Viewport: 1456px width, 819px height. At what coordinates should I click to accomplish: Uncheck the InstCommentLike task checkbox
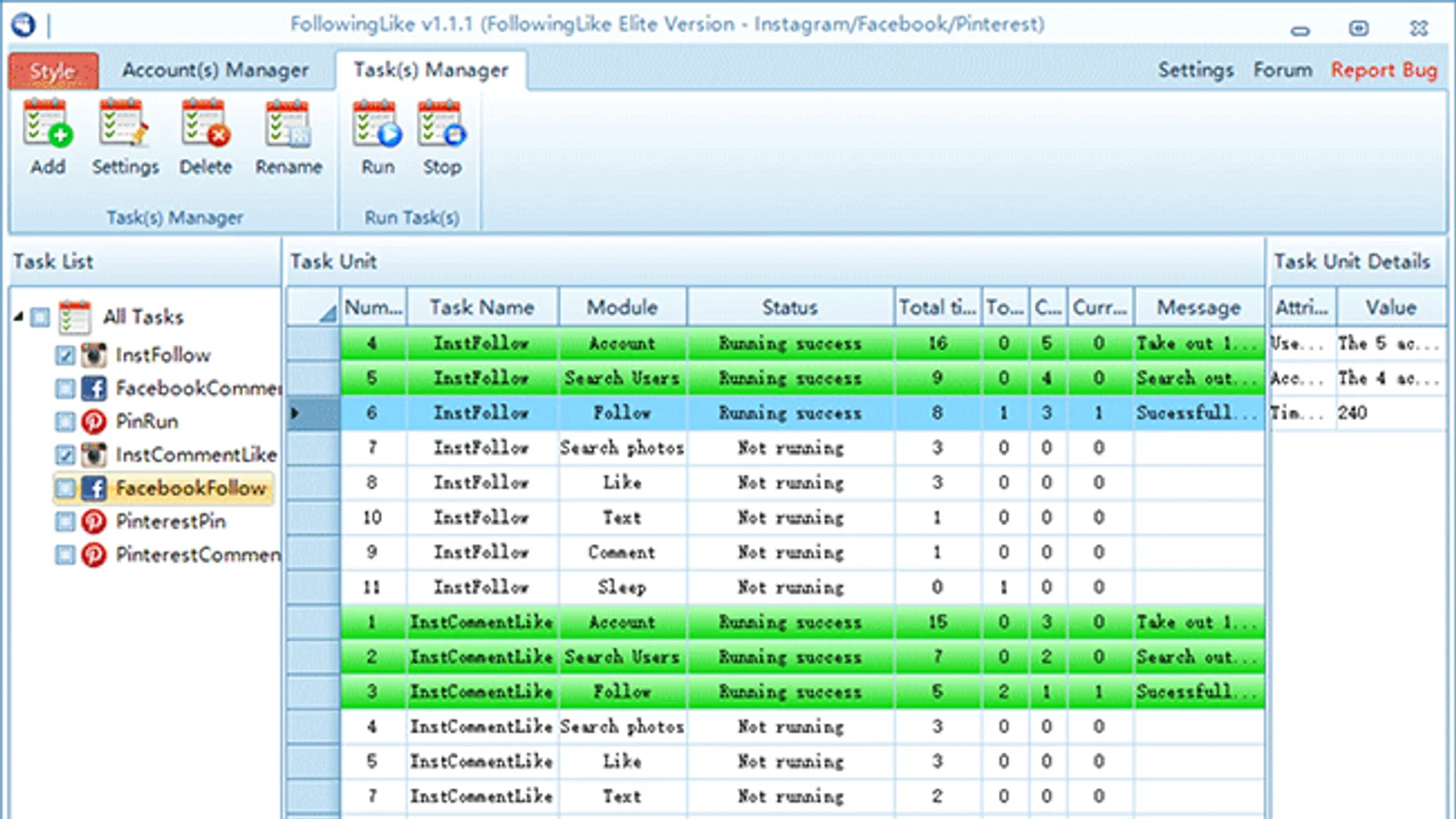(x=65, y=454)
